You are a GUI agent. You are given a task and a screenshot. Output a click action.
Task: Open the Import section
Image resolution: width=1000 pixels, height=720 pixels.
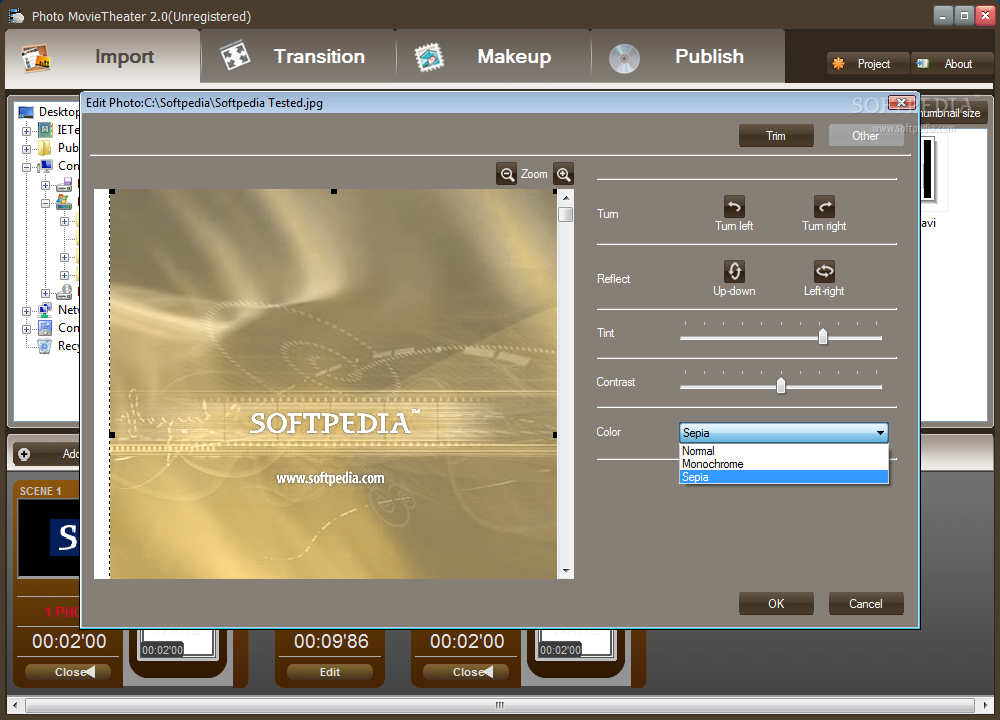pyautogui.click(x=102, y=57)
